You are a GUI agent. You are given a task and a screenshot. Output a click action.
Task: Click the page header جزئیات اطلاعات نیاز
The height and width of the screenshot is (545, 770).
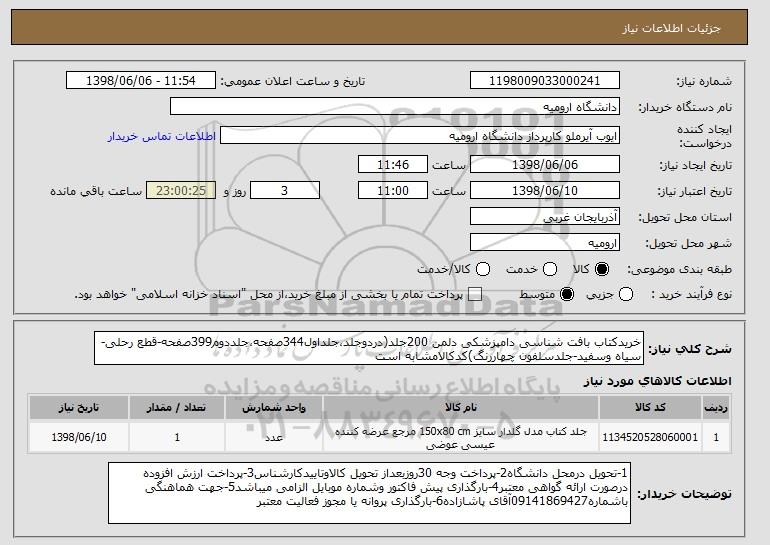pos(671,28)
